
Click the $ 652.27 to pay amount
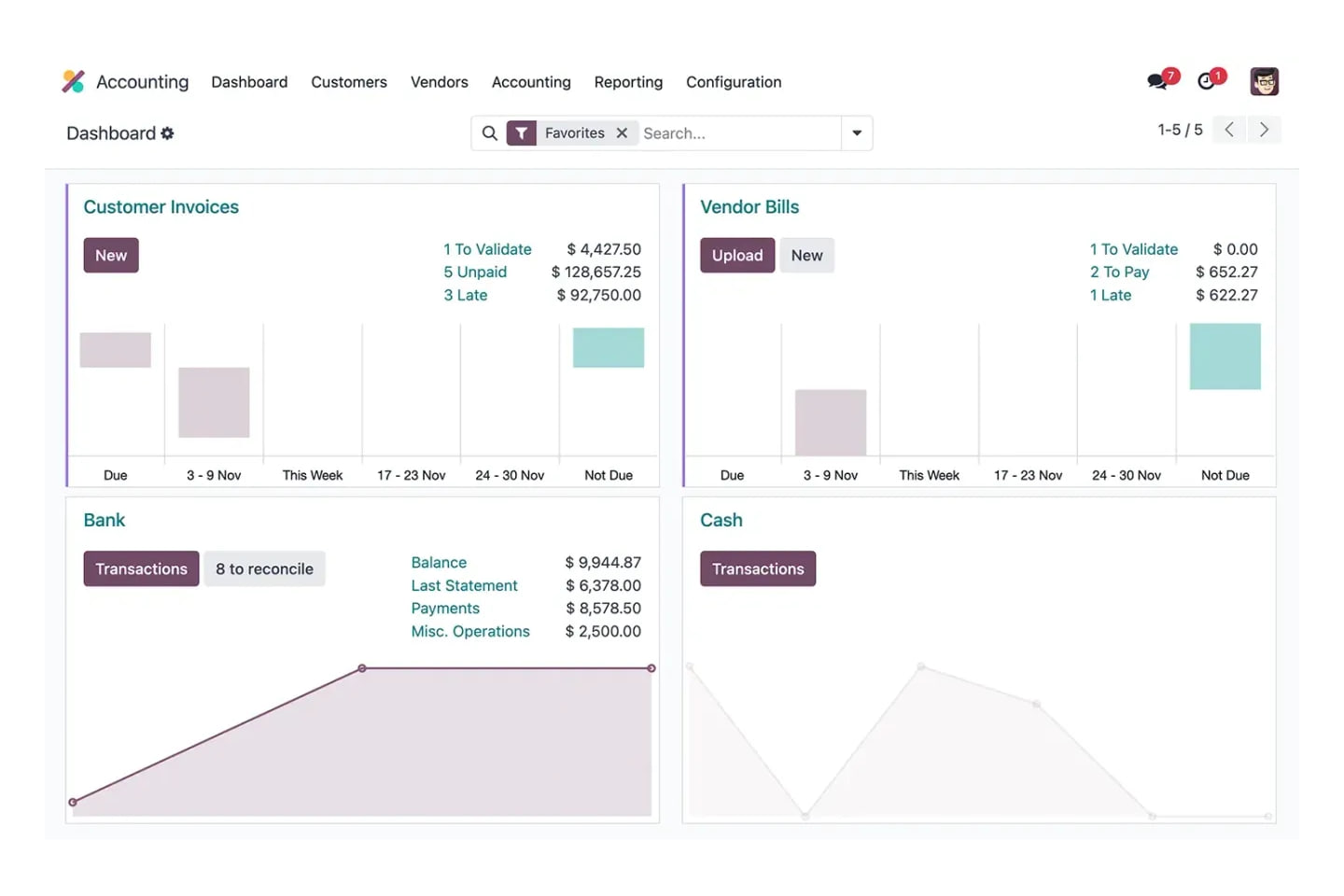1226,272
